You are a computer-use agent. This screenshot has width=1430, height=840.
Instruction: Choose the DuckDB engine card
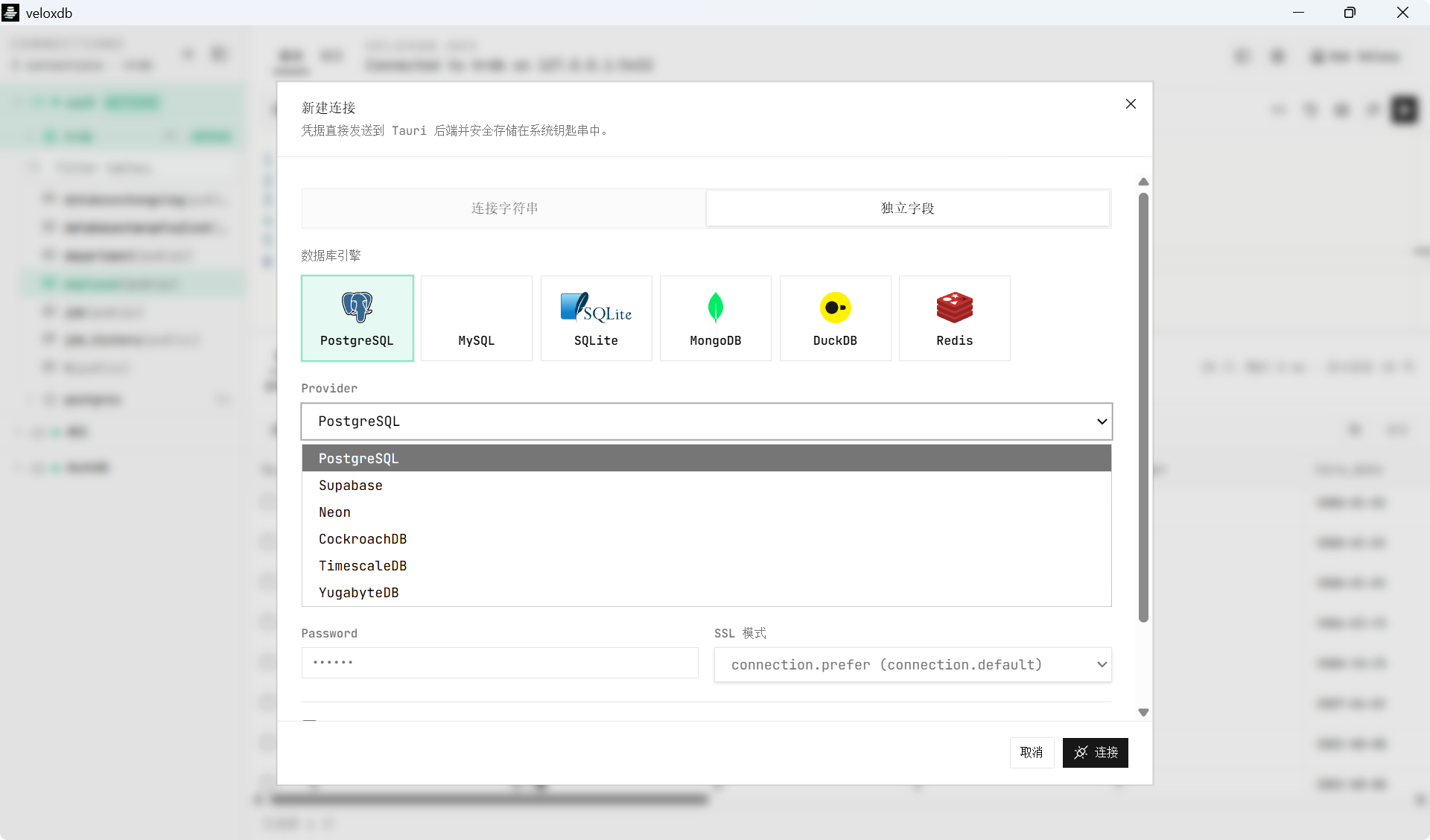click(x=836, y=318)
